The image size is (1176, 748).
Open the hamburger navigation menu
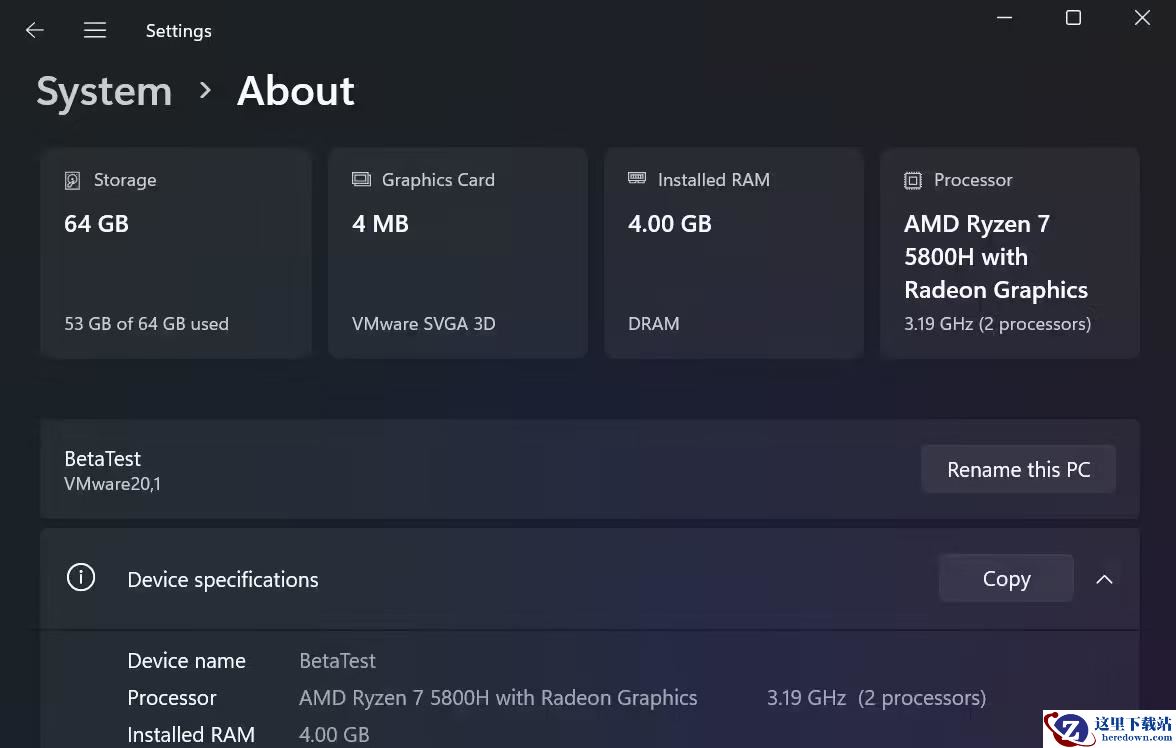[94, 30]
